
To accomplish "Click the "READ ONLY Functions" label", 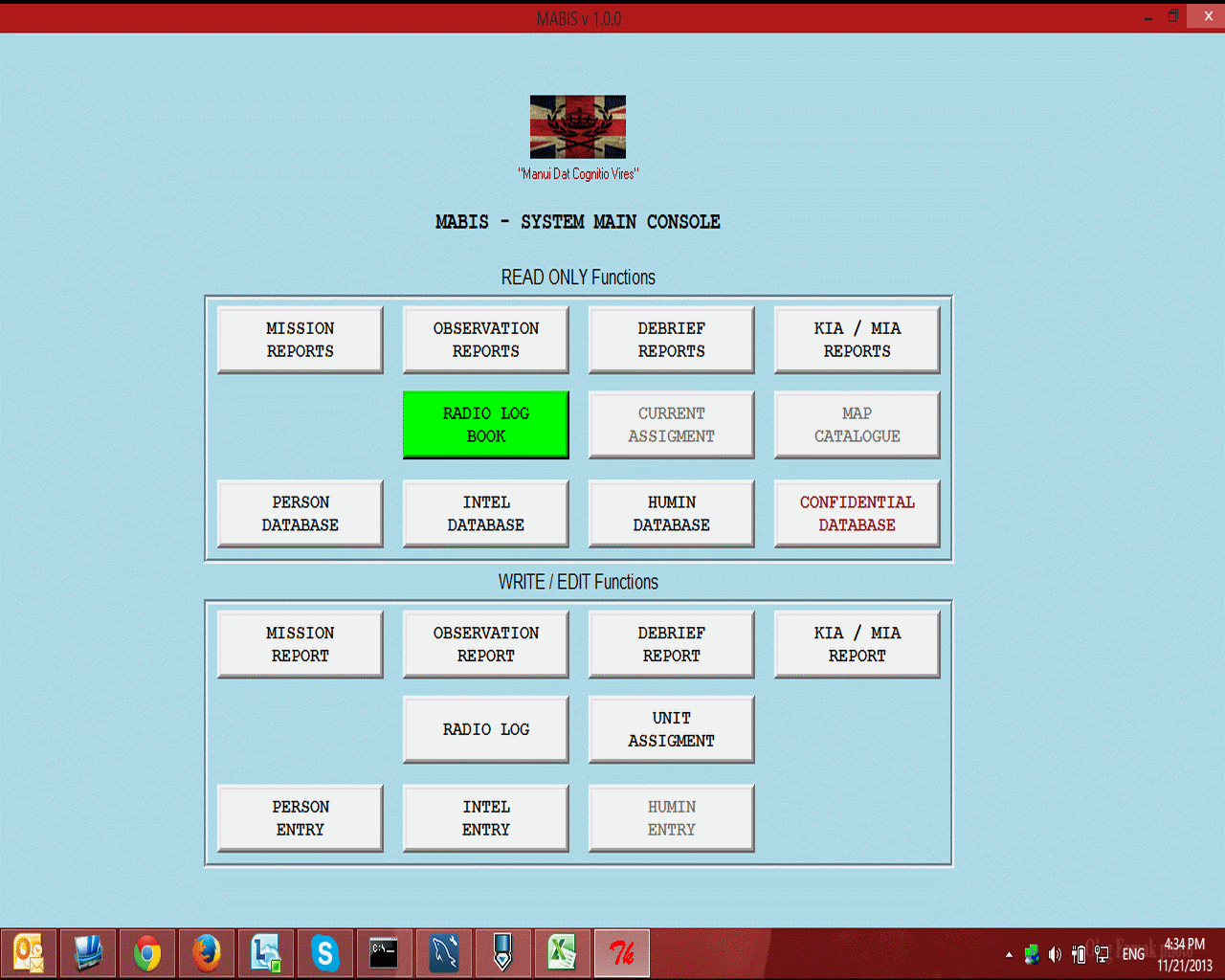I will tap(578, 278).
